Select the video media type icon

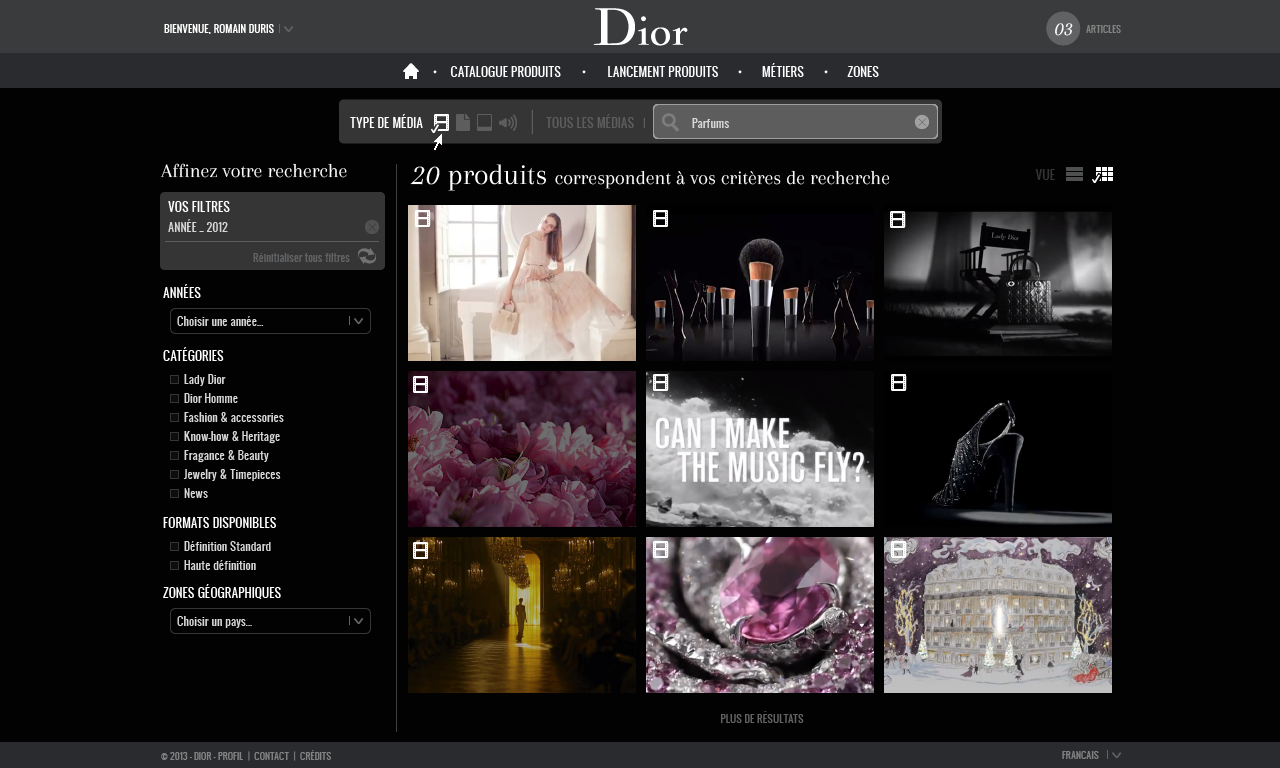click(x=441, y=122)
